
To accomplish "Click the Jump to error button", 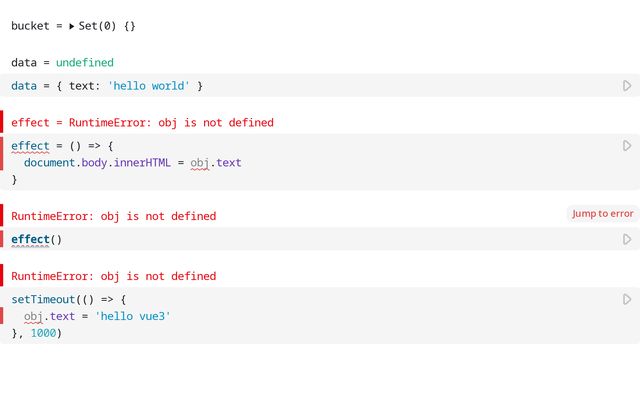I will click(601, 213).
